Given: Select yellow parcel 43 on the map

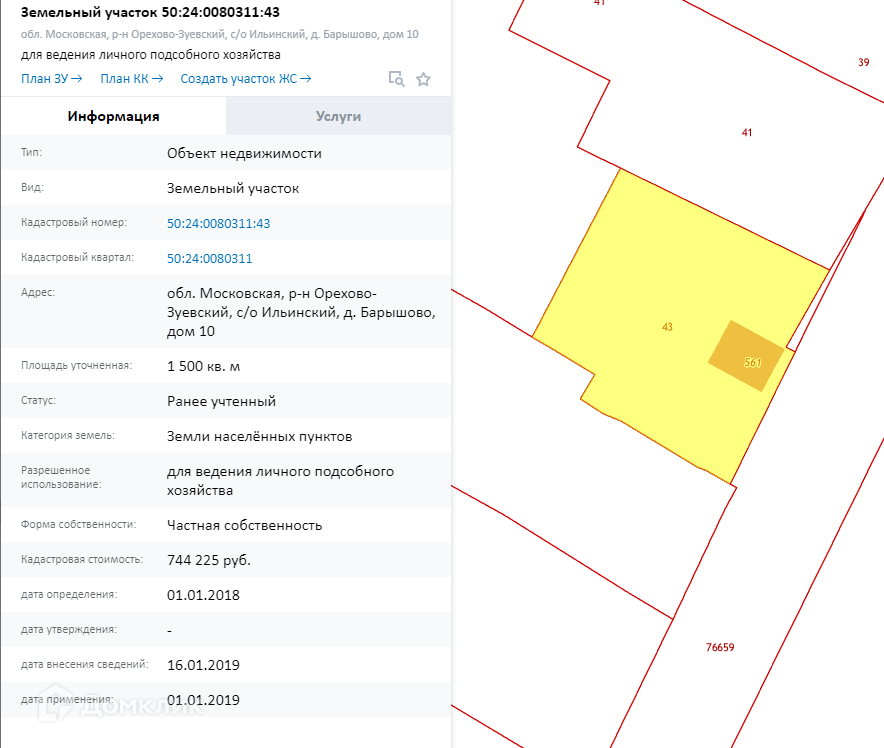Looking at the screenshot, I should click(x=667, y=327).
